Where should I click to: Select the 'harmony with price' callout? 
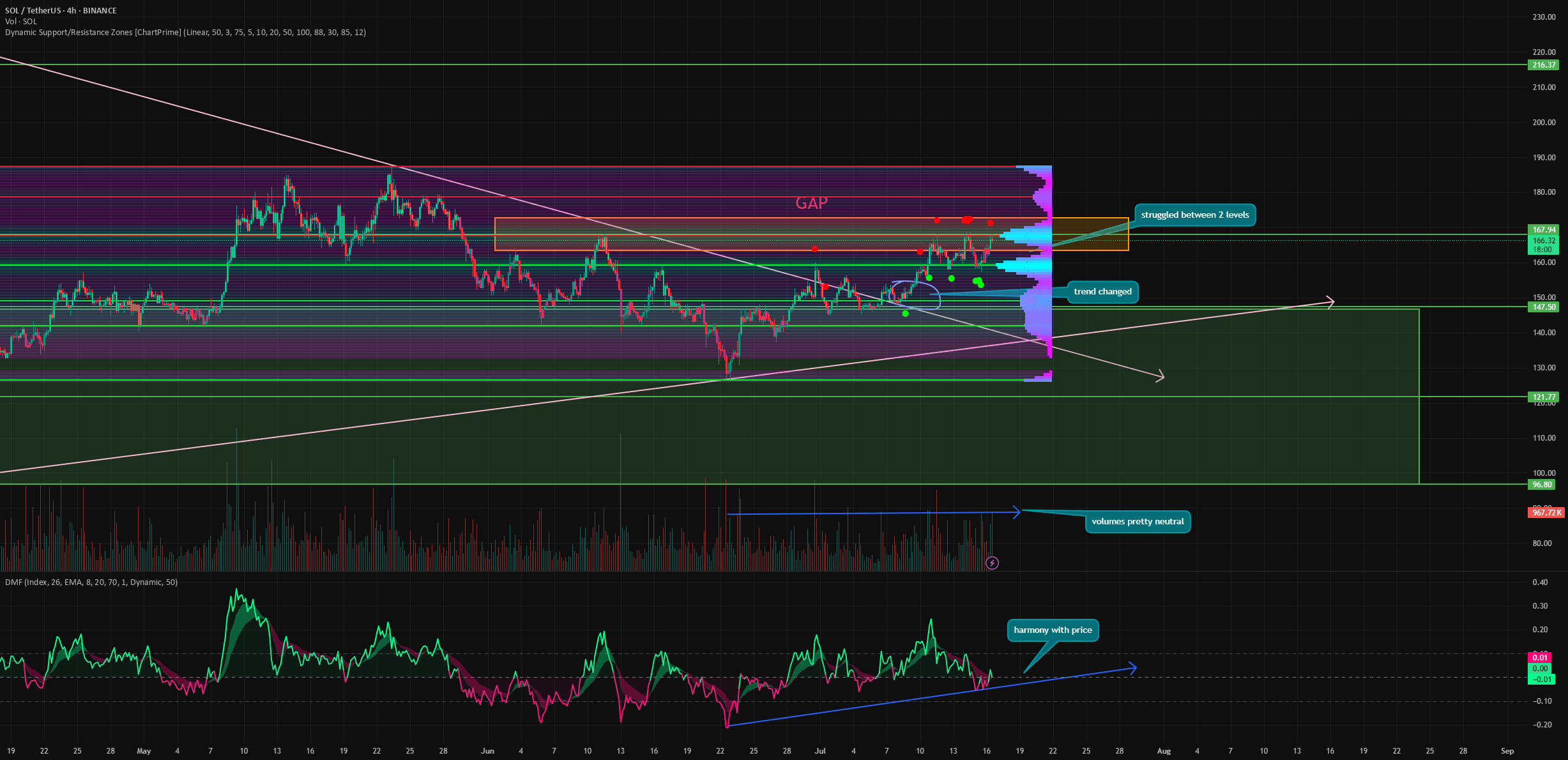pyautogui.click(x=1053, y=630)
